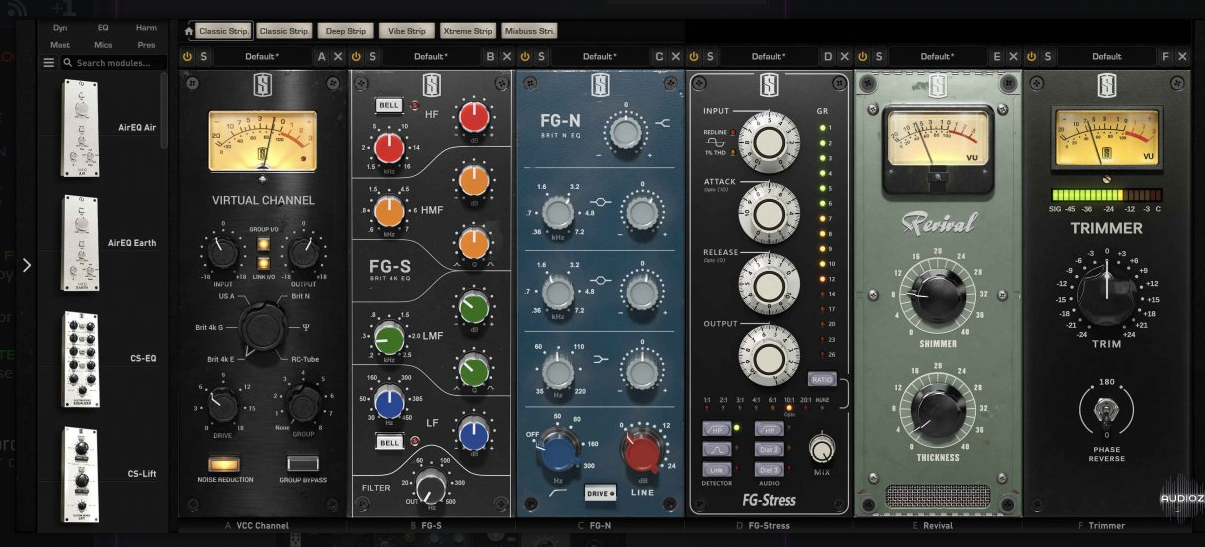Click the DRIVE button on FG-N

(x=599, y=493)
